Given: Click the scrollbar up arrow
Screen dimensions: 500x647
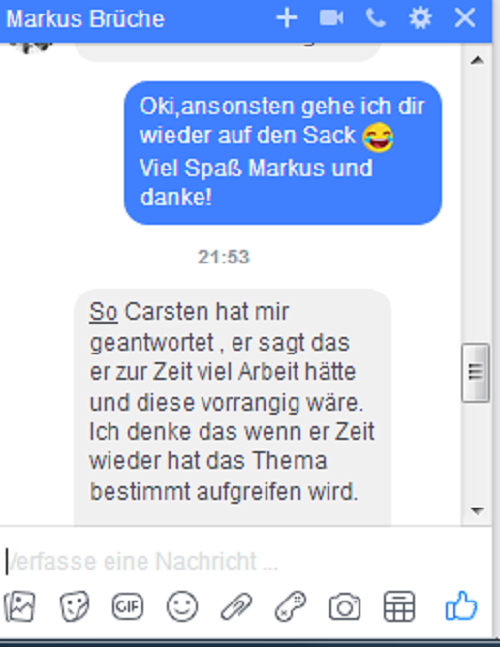Looking at the screenshot, I should pos(477,61).
